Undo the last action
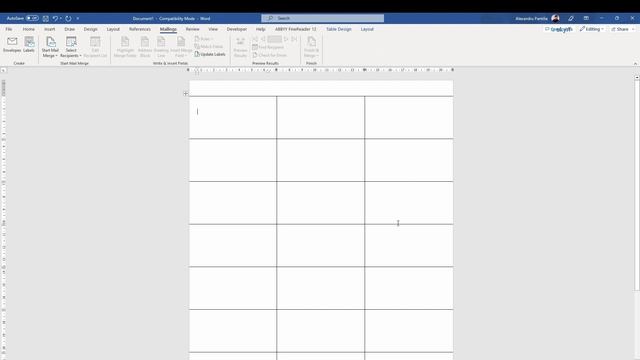The width and height of the screenshot is (640, 360). [55, 18]
